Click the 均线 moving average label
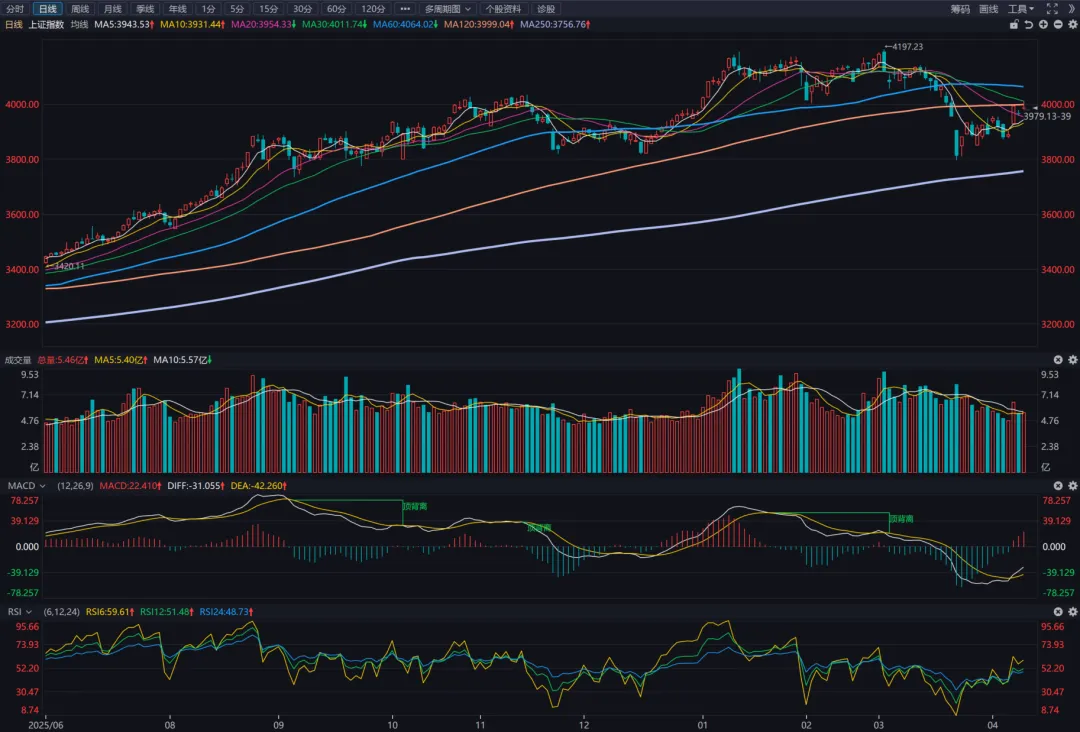 (79, 24)
